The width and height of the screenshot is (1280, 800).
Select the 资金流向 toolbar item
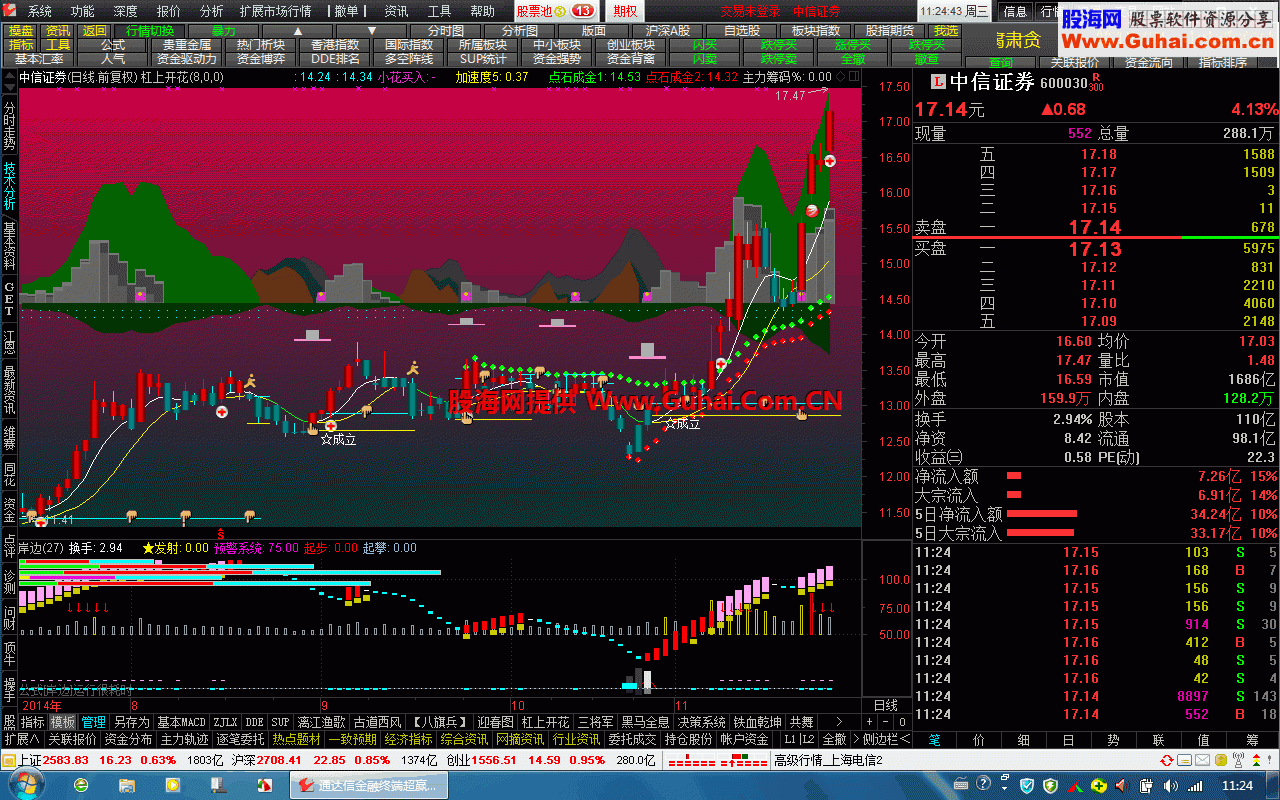coord(1149,62)
